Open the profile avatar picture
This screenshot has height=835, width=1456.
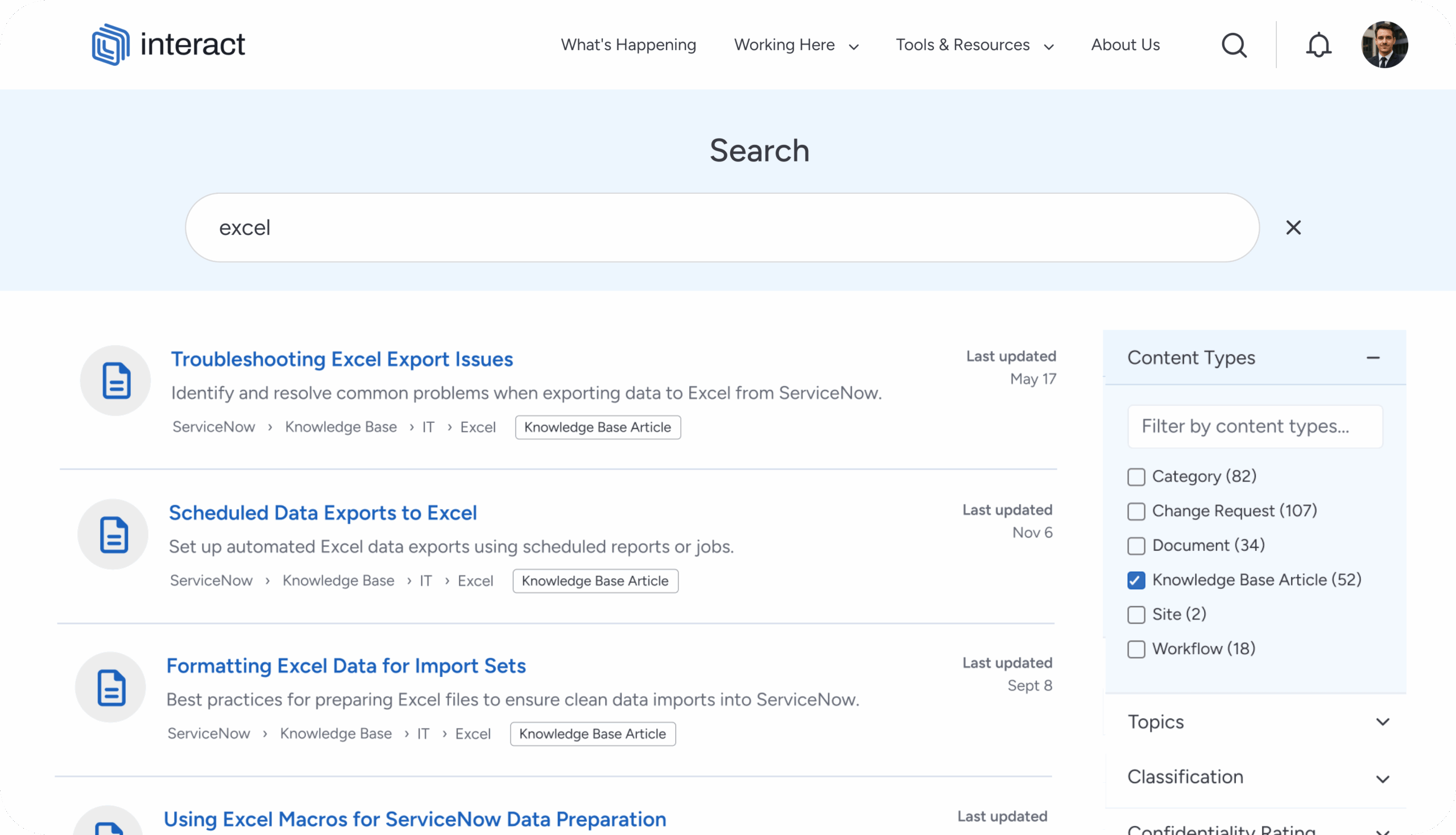[x=1385, y=45]
